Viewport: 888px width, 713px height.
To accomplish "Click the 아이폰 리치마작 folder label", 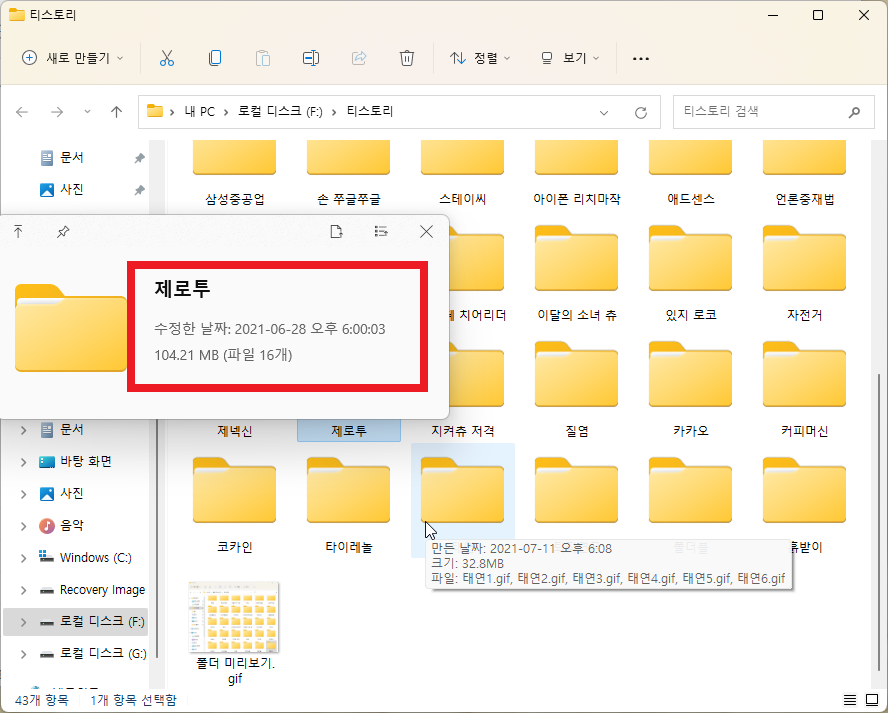I will coord(577,199).
